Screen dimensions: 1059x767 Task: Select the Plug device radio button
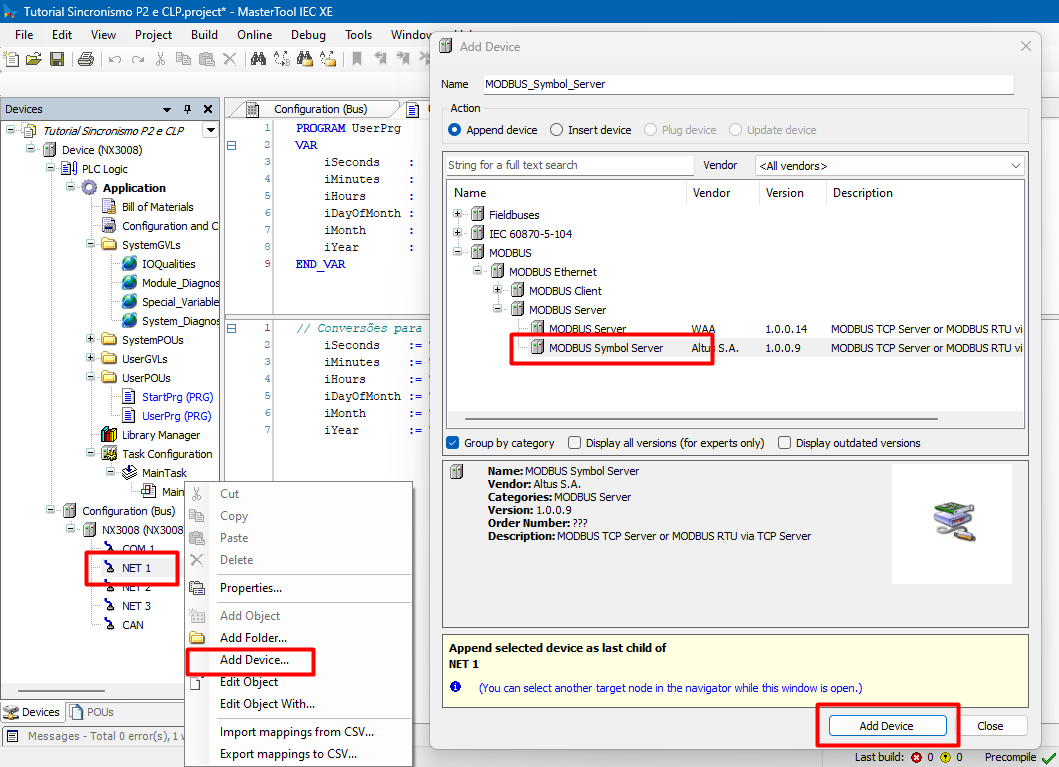coord(650,130)
